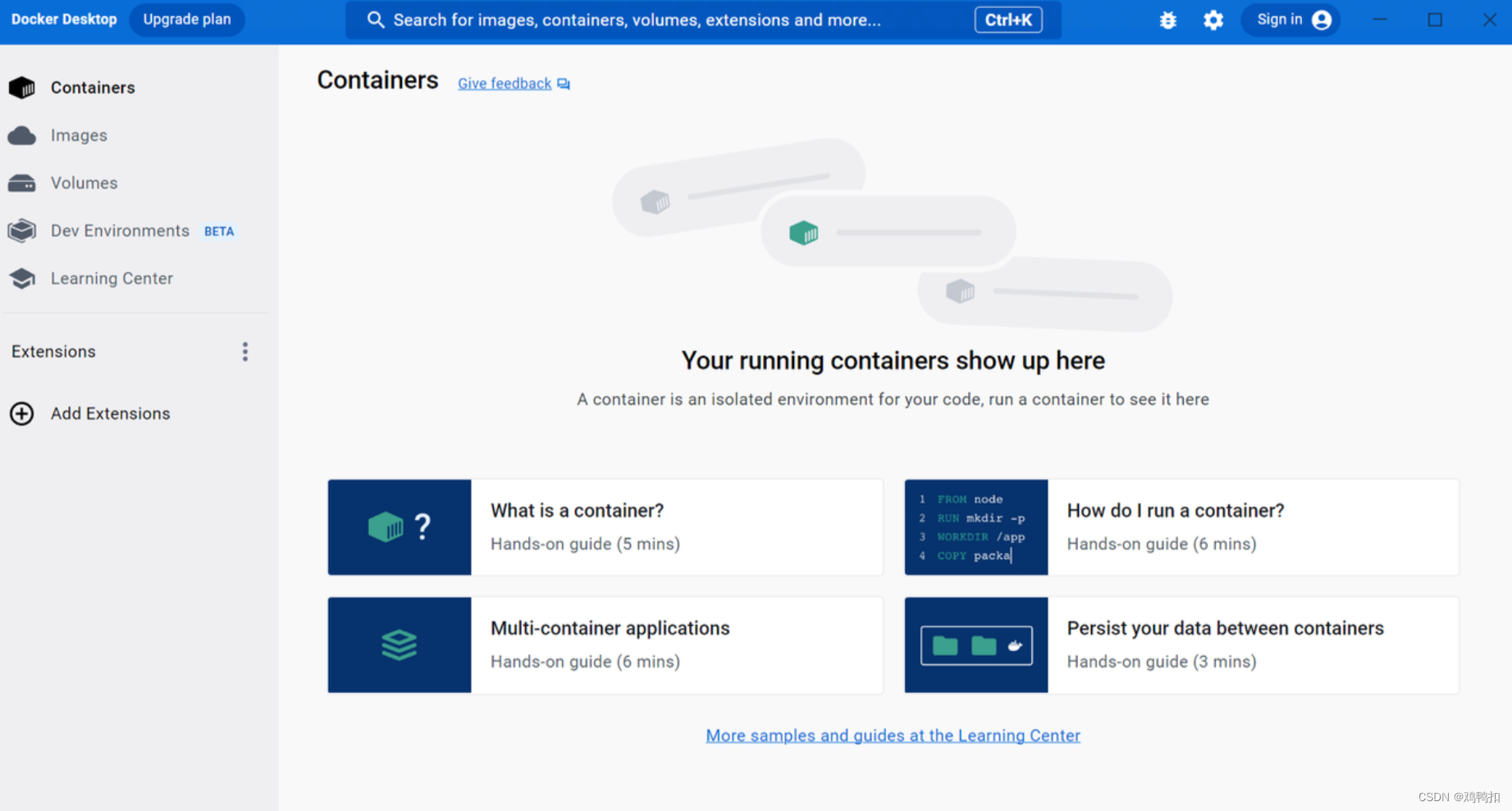Click the Containers cube icon in sidebar

[x=22, y=88]
